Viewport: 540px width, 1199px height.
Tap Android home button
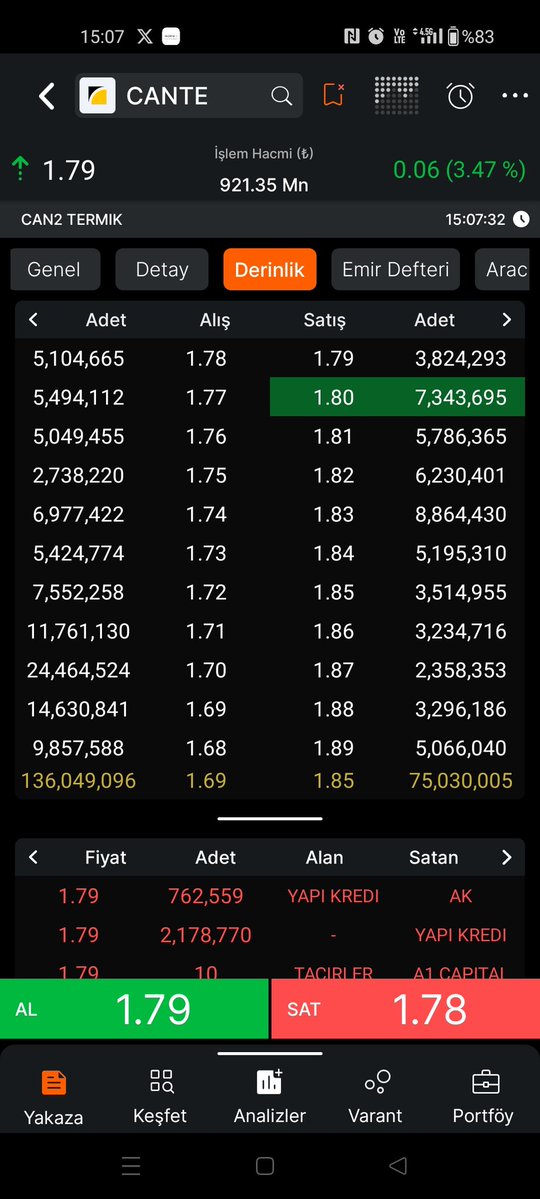[265, 1165]
